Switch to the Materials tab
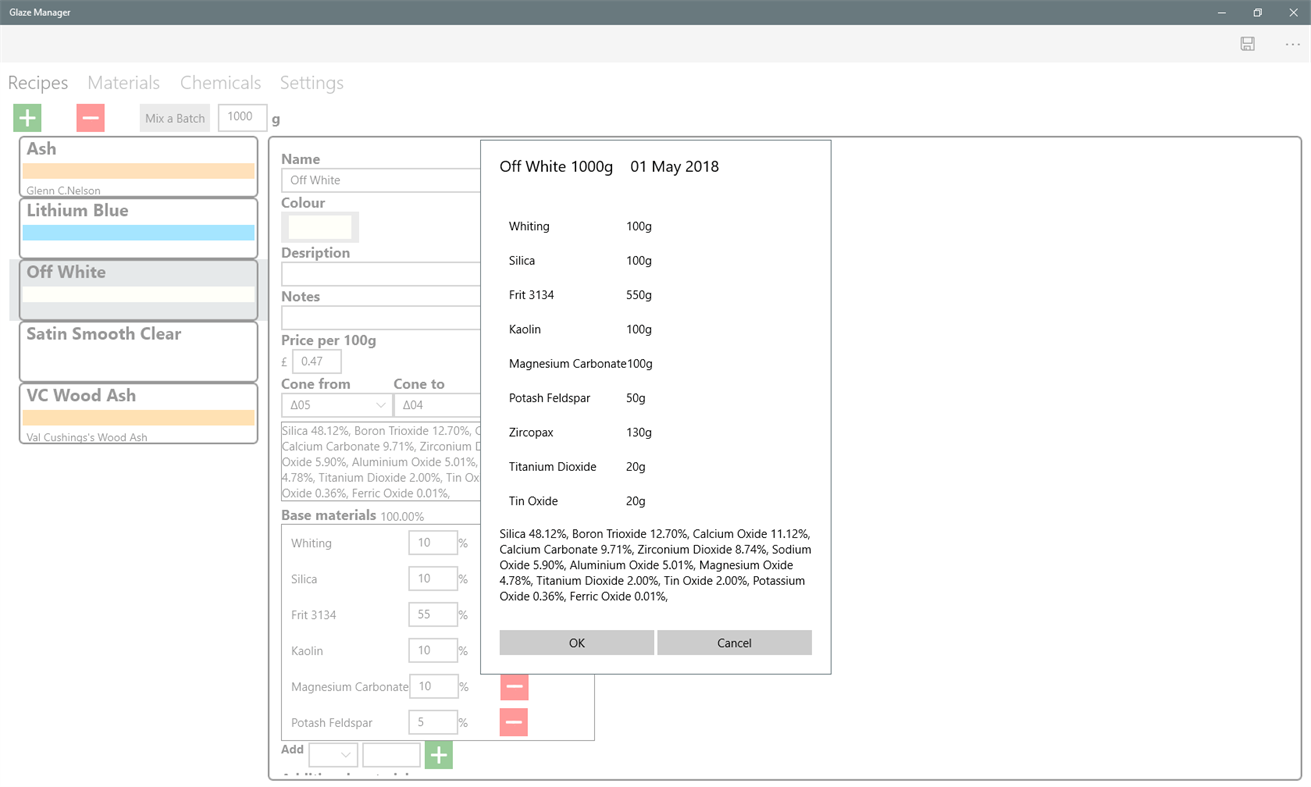Image resolution: width=1311 pixels, height=787 pixels. coord(123,83)
